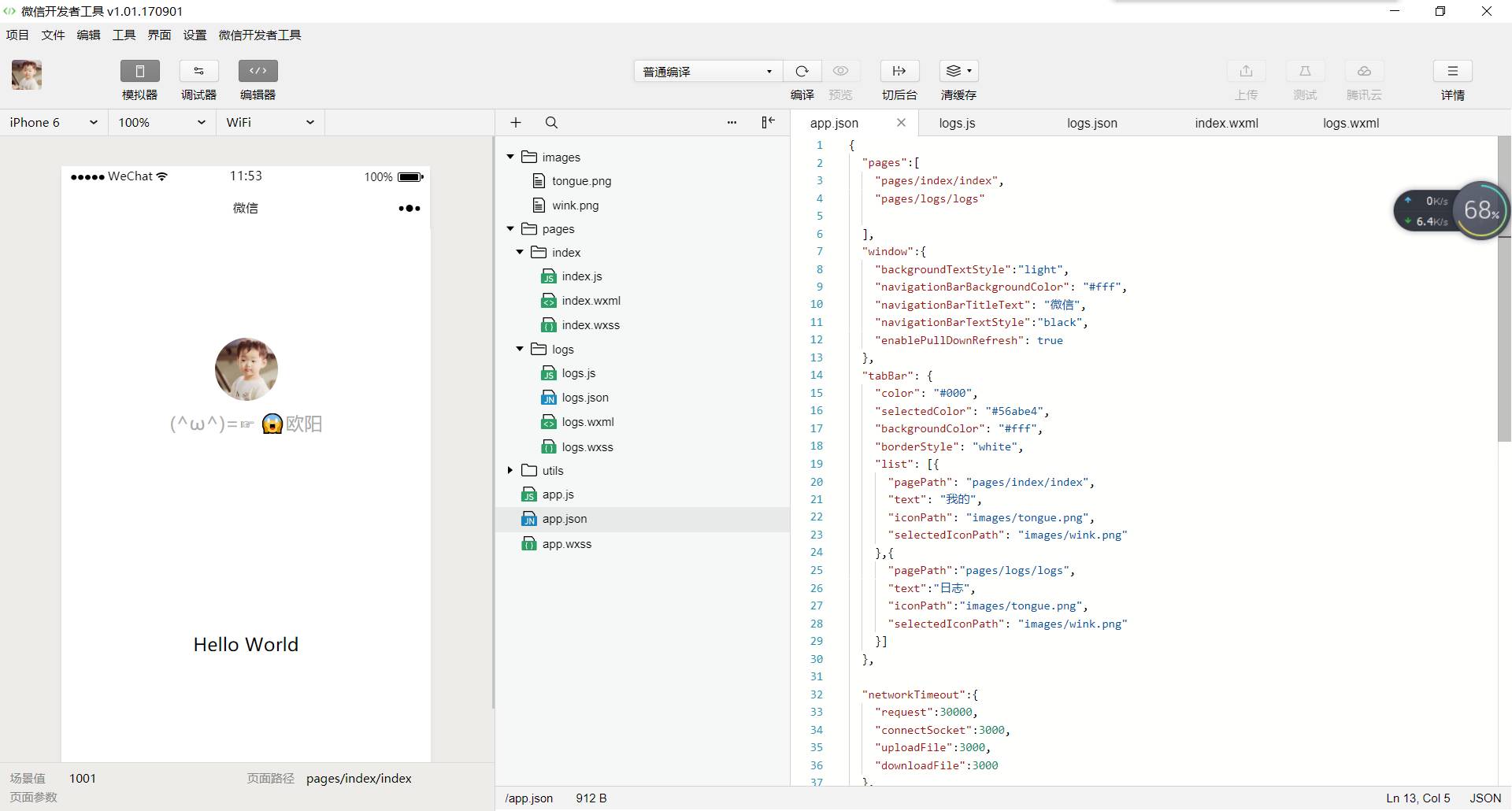Collapse the pages folder
This screenshot has height=811, width=1512.
pyautogui.click(x=510, y=228)
